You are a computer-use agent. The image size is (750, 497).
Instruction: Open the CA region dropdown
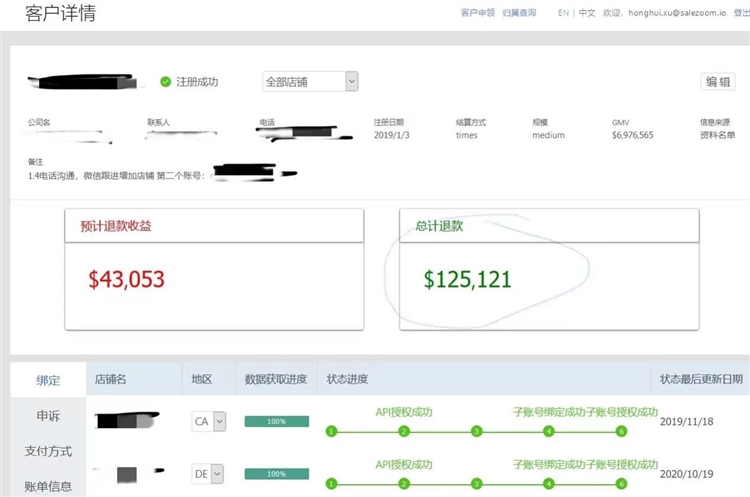click(x=209, y=421)
